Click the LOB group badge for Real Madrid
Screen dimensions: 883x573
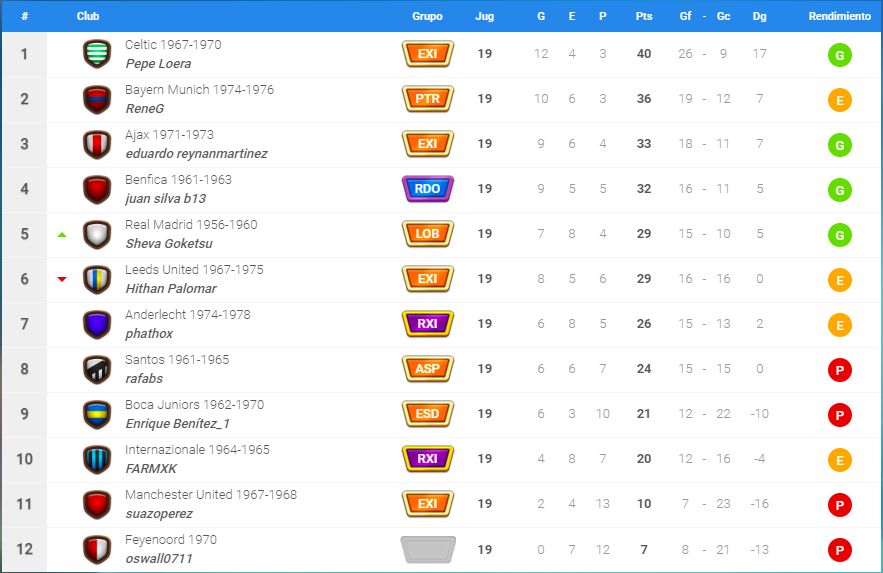coord(427,234)
